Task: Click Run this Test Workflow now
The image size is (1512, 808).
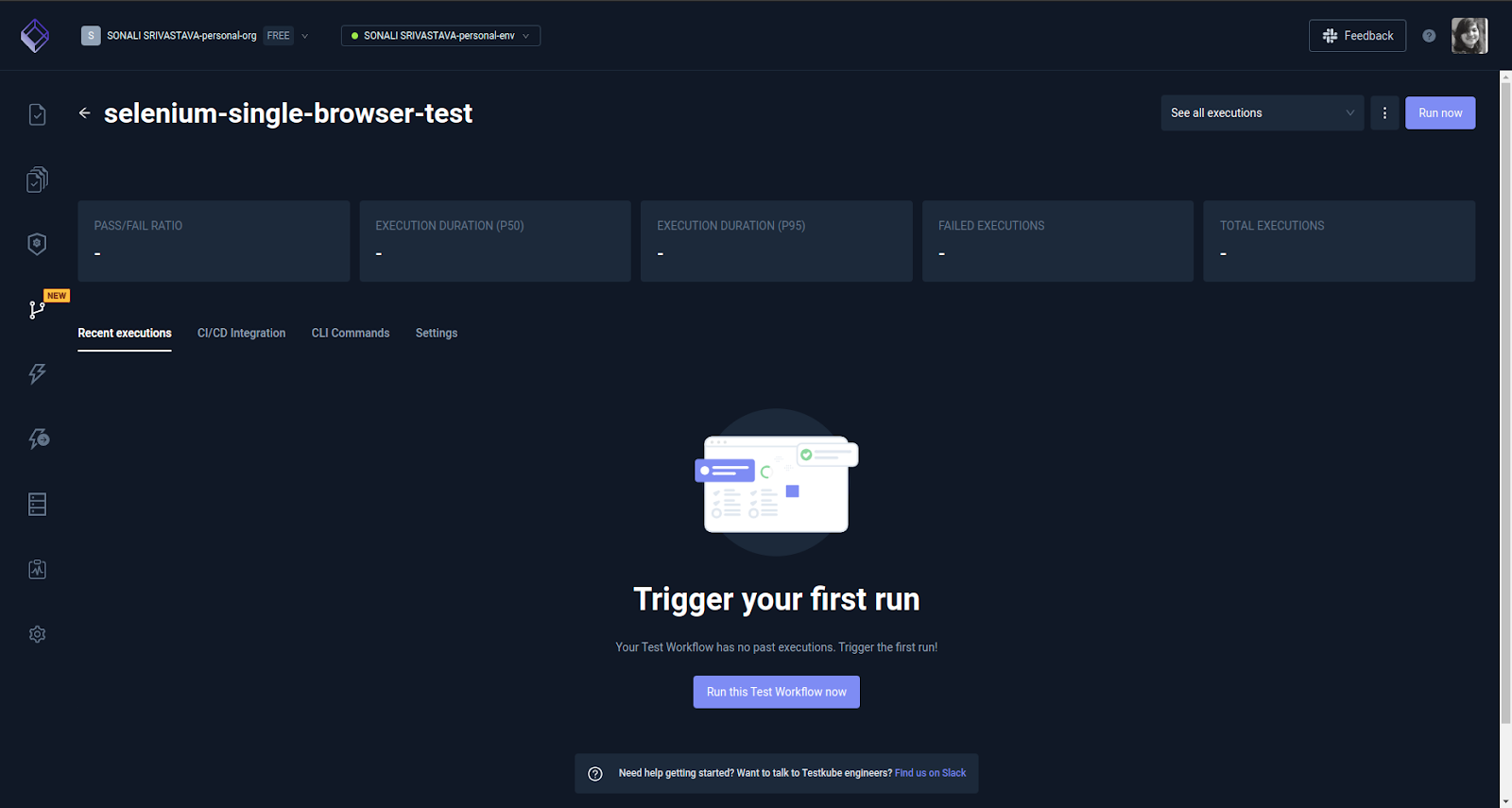Action: (x=776, y=692)
